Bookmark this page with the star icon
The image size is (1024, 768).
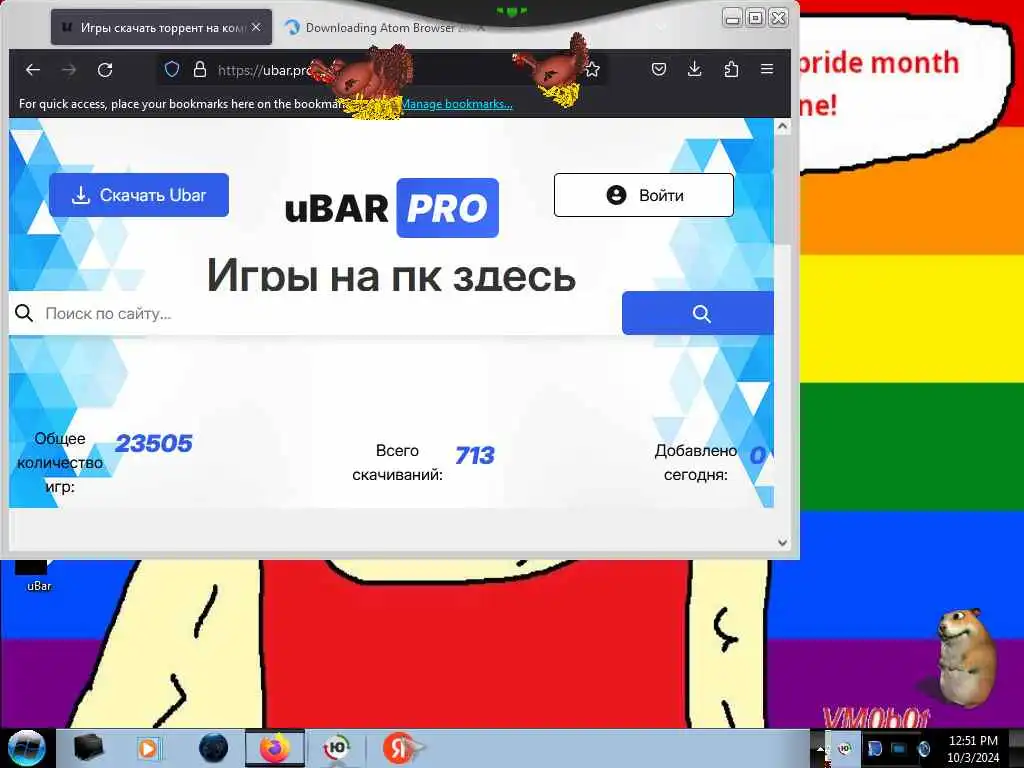pos(592,69)
